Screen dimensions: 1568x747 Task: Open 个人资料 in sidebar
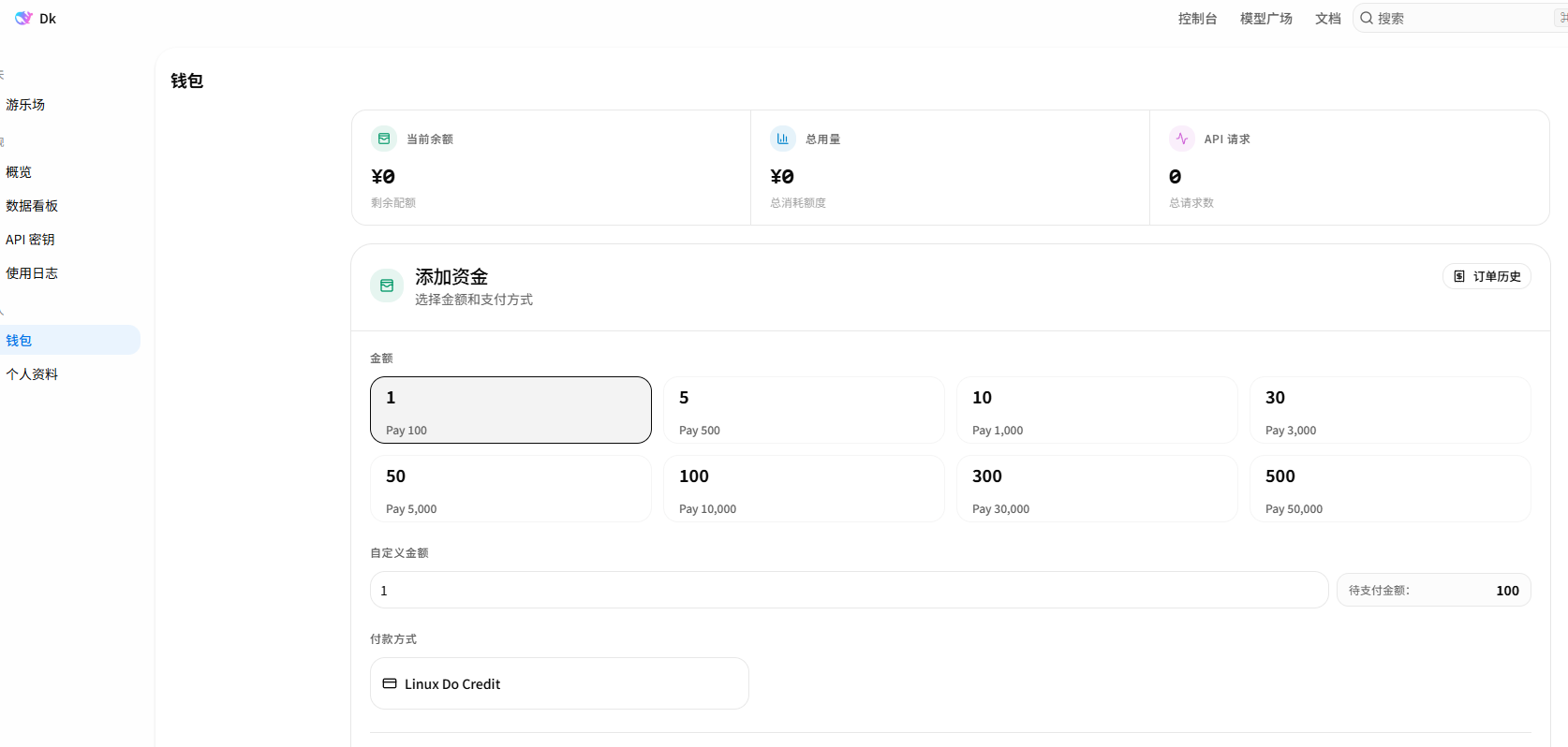tap(32, 374)
